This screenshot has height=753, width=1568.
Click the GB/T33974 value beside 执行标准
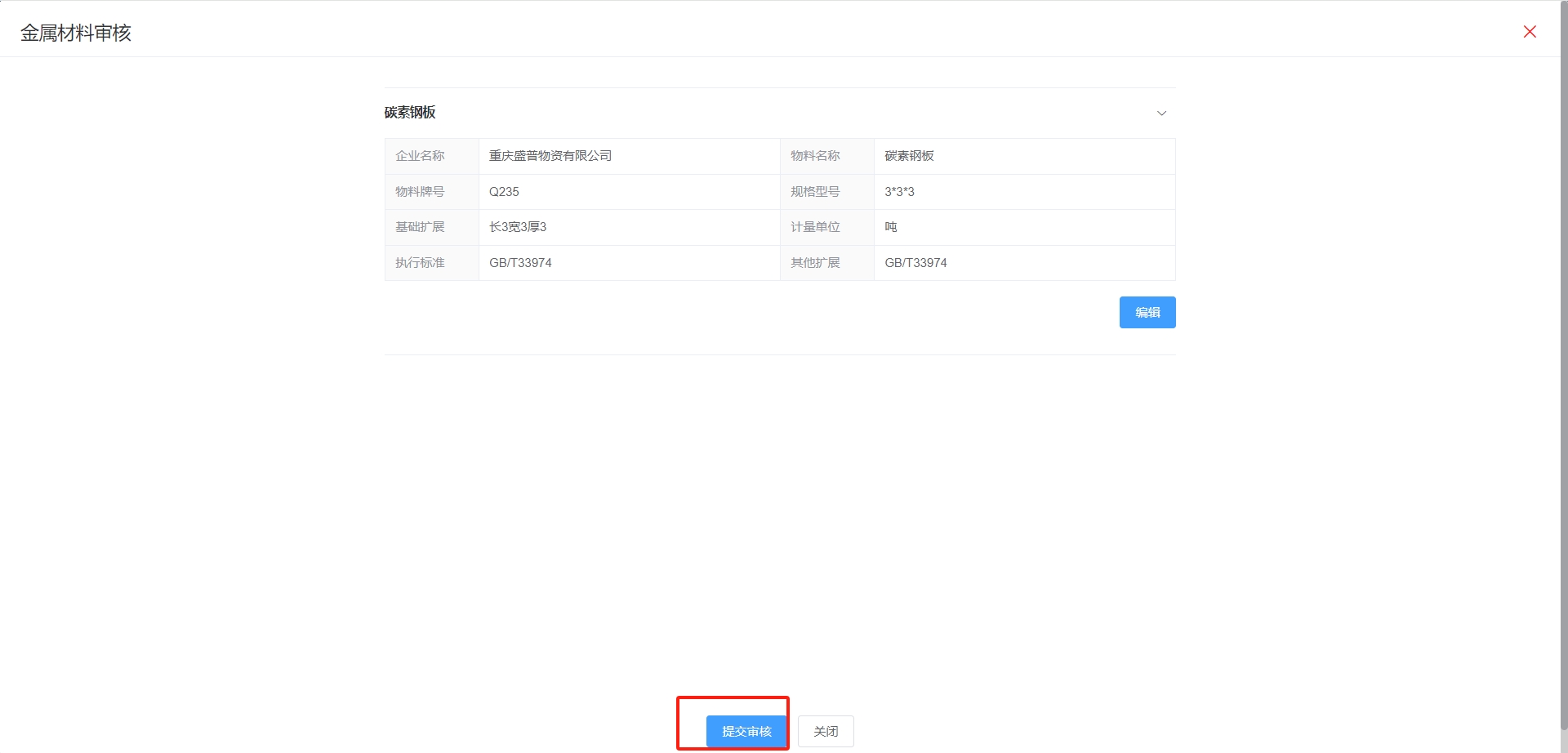(x=520, y=263)
